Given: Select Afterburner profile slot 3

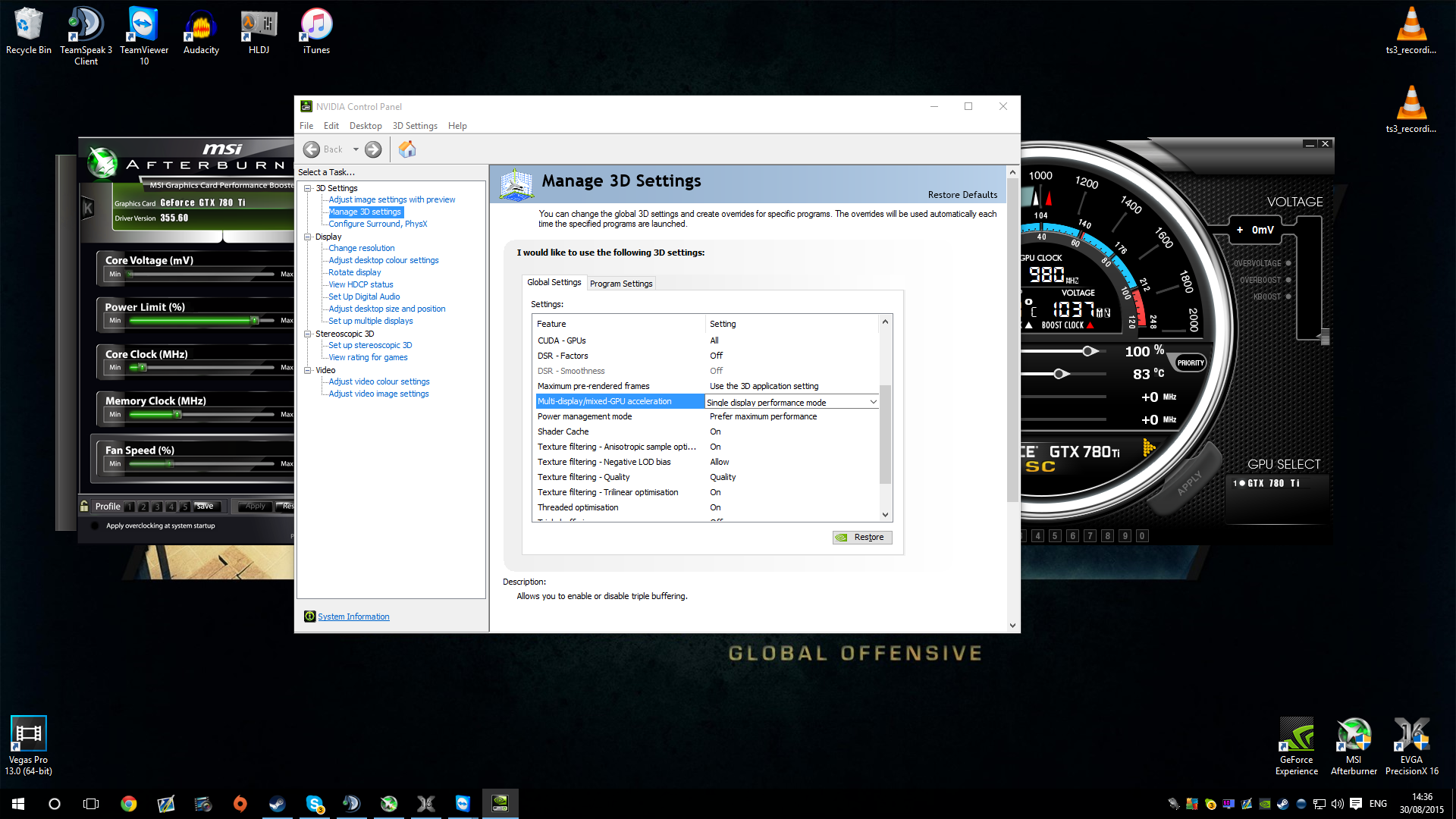Looking at the screenshot, I should 157,507.
